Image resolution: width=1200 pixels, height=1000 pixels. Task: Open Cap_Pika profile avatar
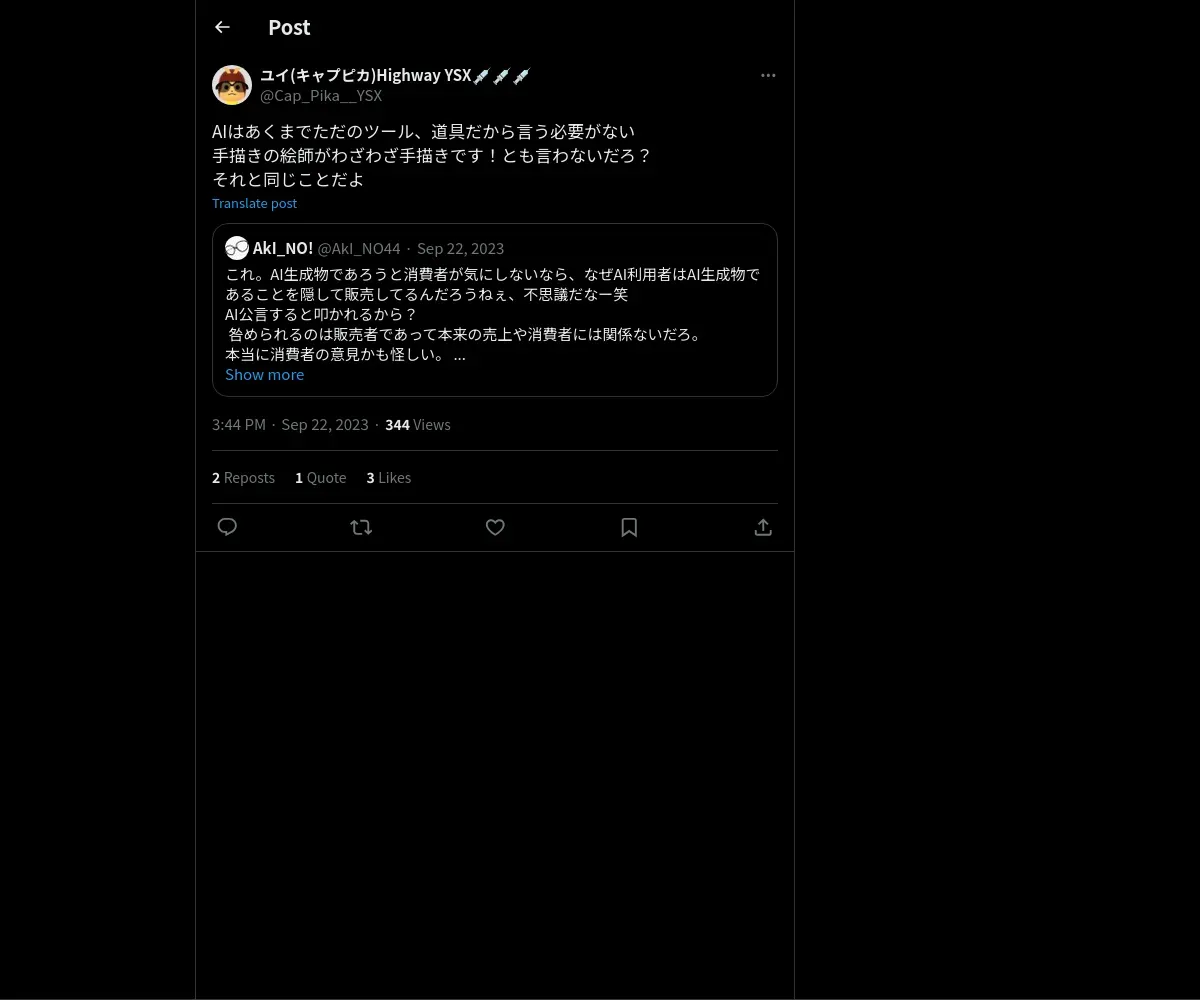click(x=232, y=85)
